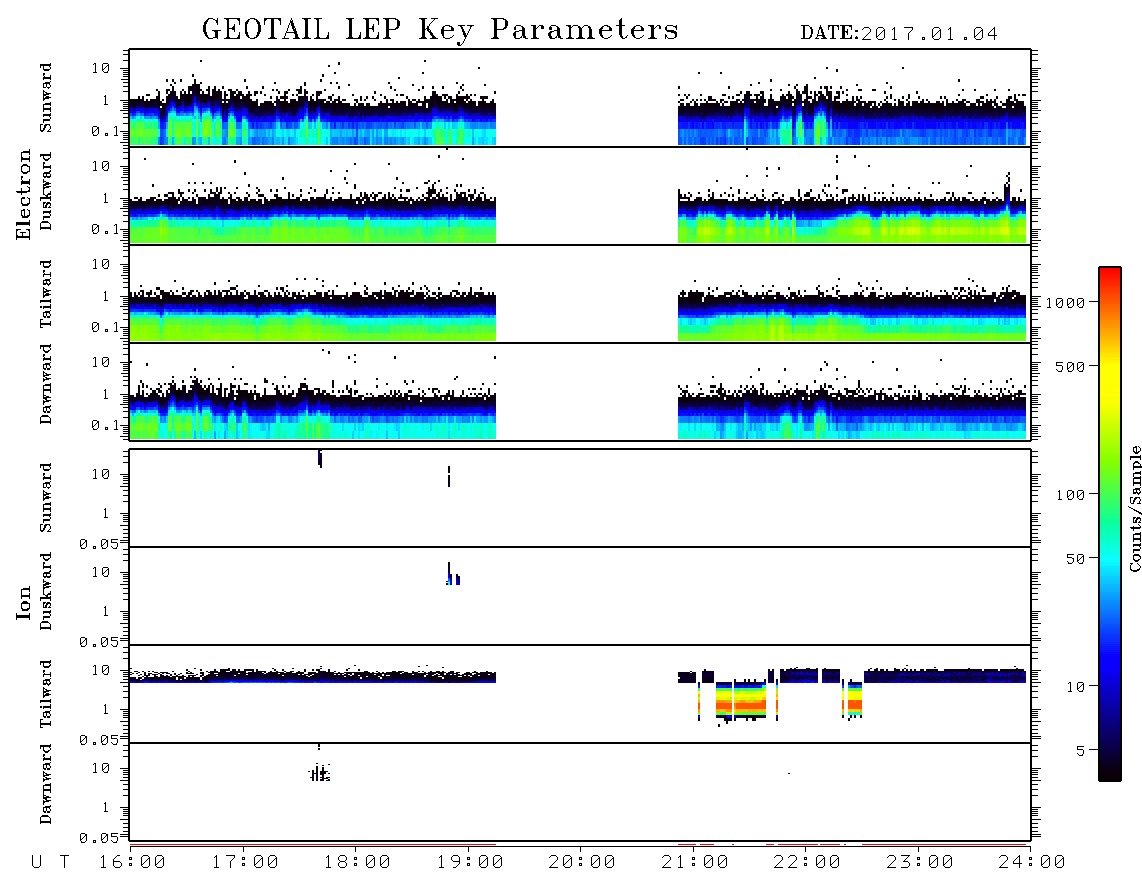Viewport: 1142px width, 880px height.
Task: Click the 17:00 time axis label
Action: tap(245, 863)
